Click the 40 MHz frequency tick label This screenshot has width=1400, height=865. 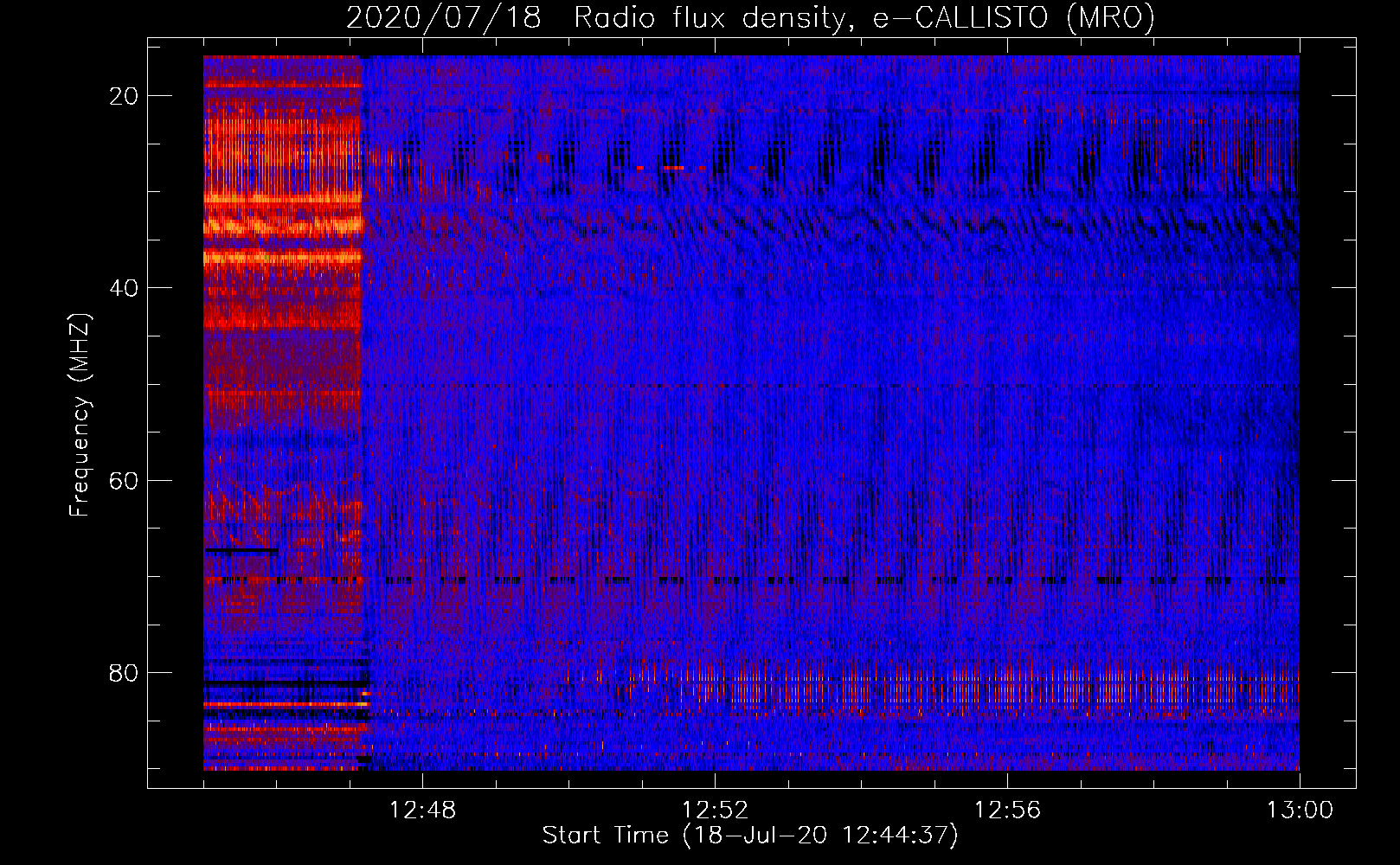[124, 288]
